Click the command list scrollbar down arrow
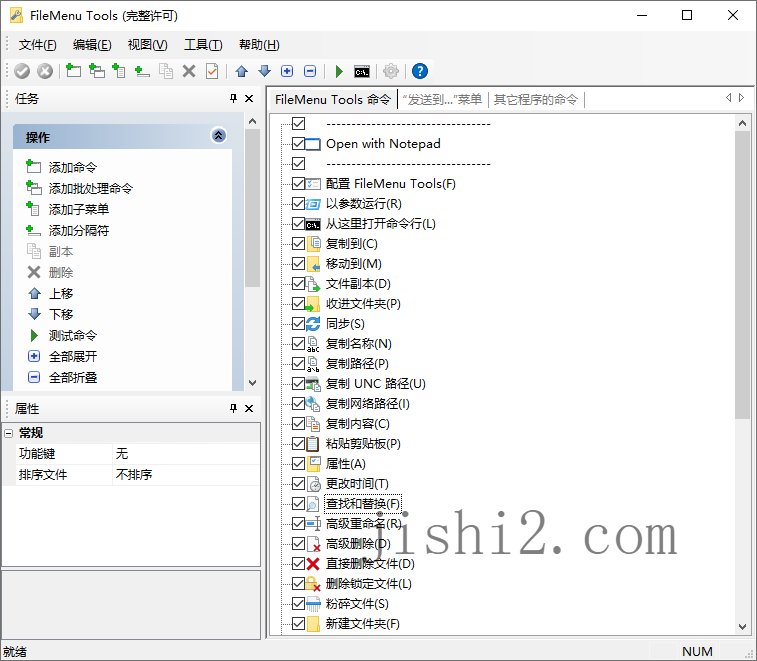This screenshot has height=661, width=757. tap(743, 627)
